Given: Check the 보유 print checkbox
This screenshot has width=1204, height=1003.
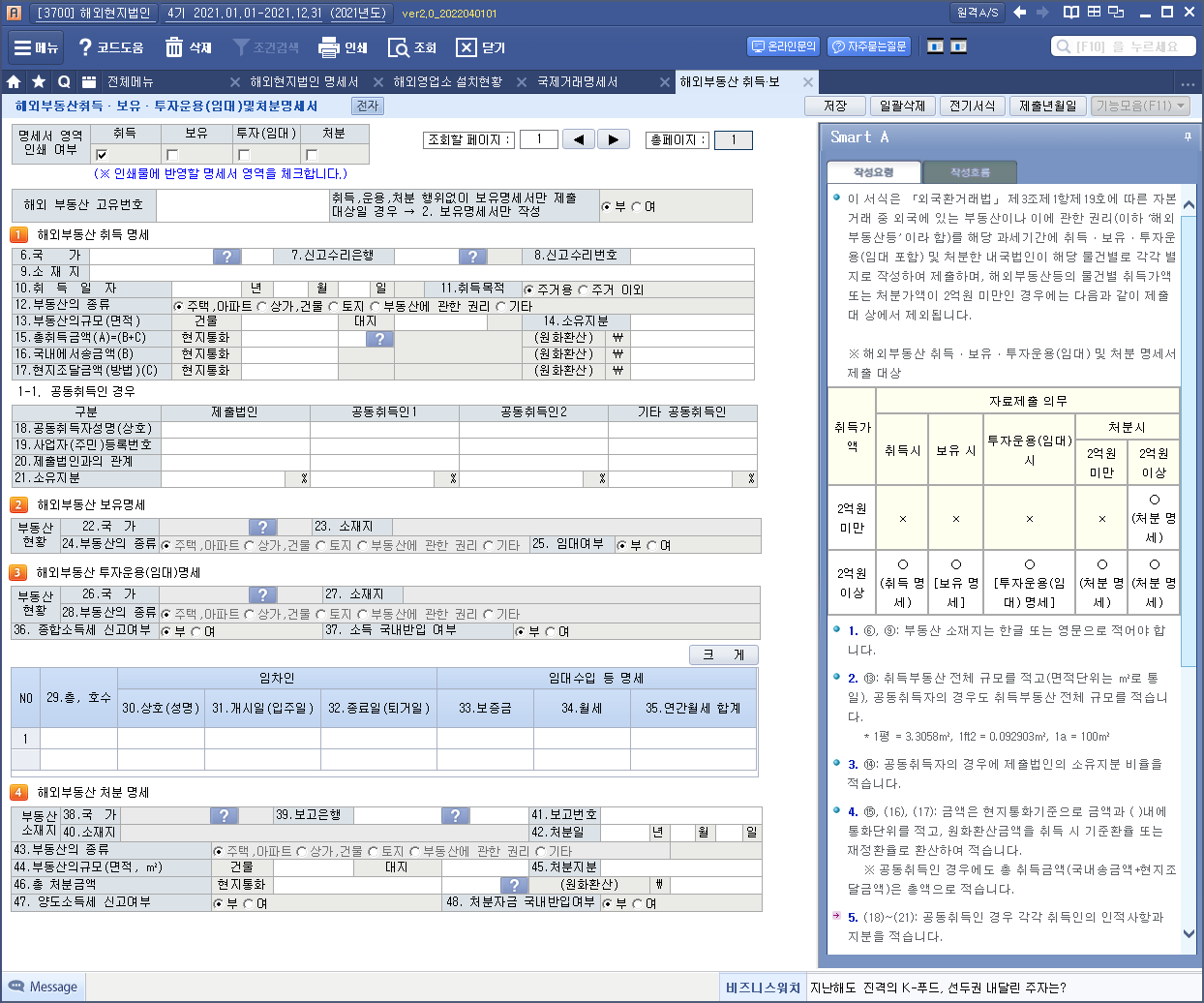Looking at the screenshot, I should tap(172, 155).
